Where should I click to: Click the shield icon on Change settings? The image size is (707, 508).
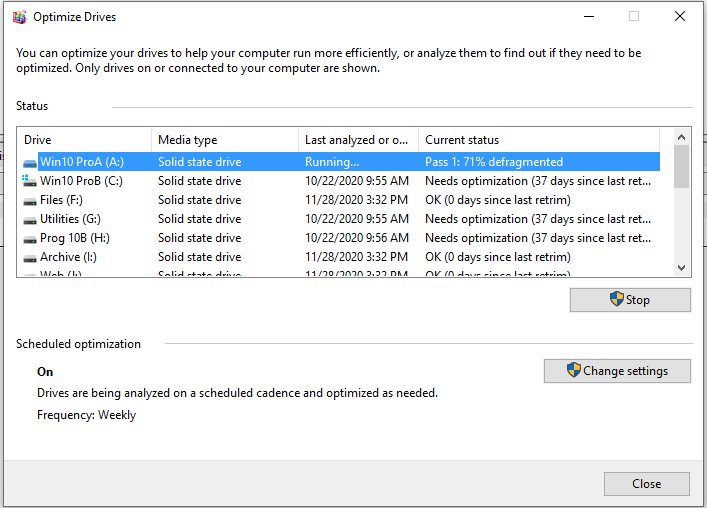[x=574, y=371]
